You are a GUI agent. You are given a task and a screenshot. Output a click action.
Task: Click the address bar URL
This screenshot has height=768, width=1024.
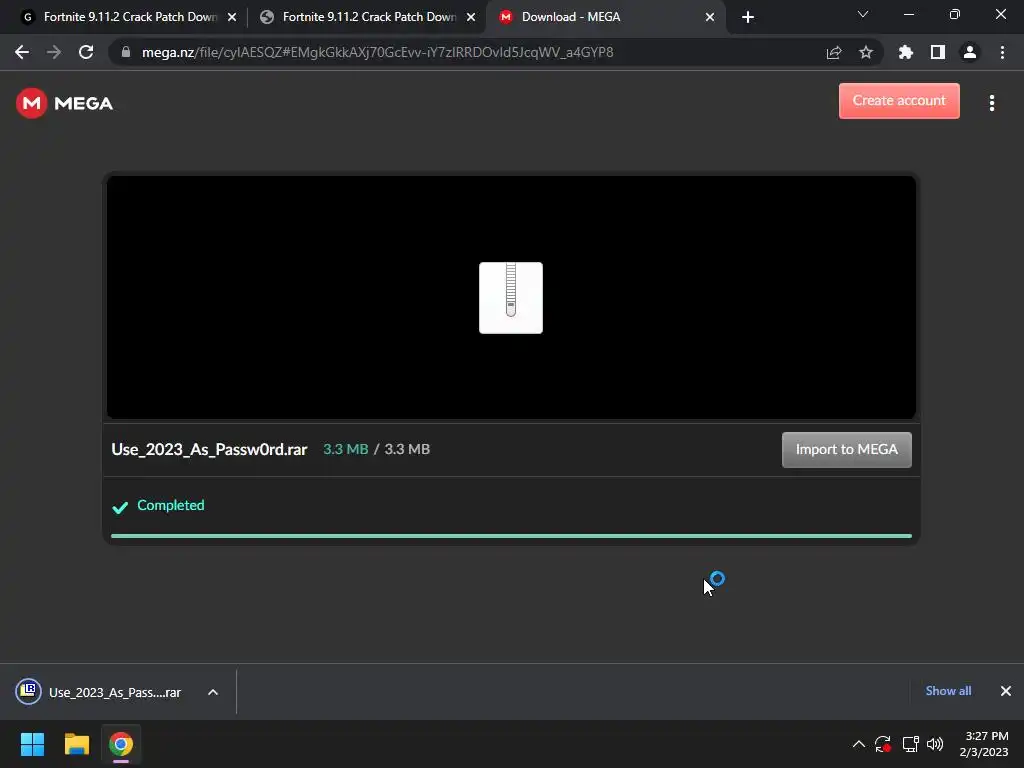tap(377, 52)
